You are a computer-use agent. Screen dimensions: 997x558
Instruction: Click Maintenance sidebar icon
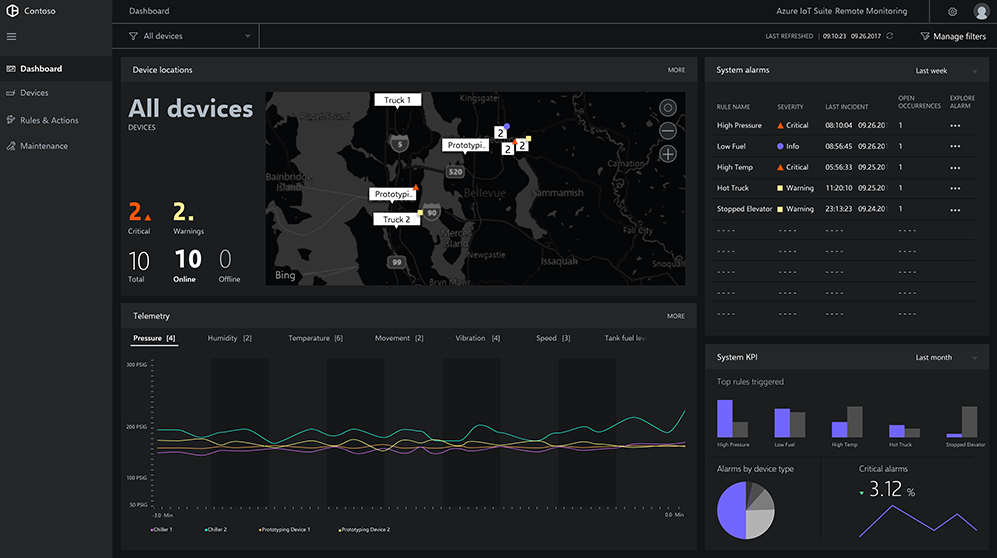pos(11,146)
